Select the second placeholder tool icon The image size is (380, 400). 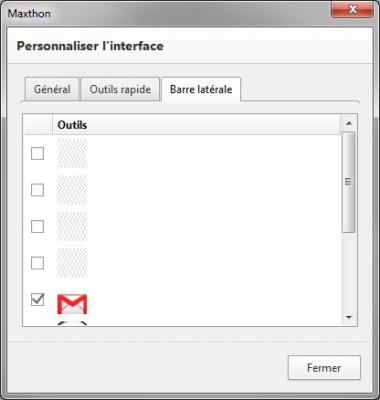(x=72, y=190)
